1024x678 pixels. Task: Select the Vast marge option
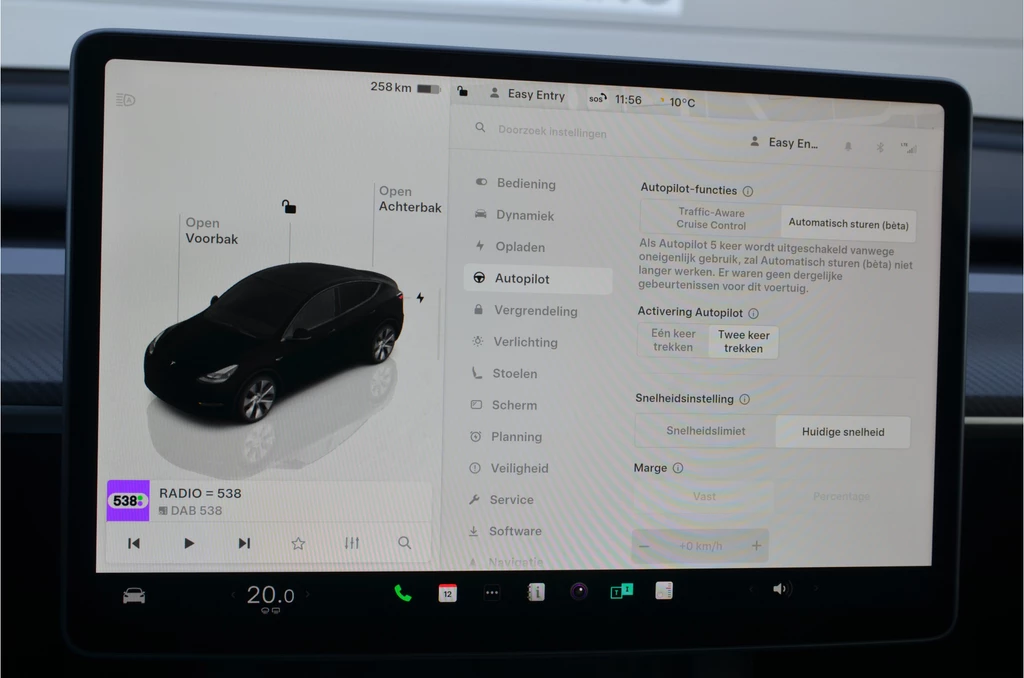click(x=704, y=496)
